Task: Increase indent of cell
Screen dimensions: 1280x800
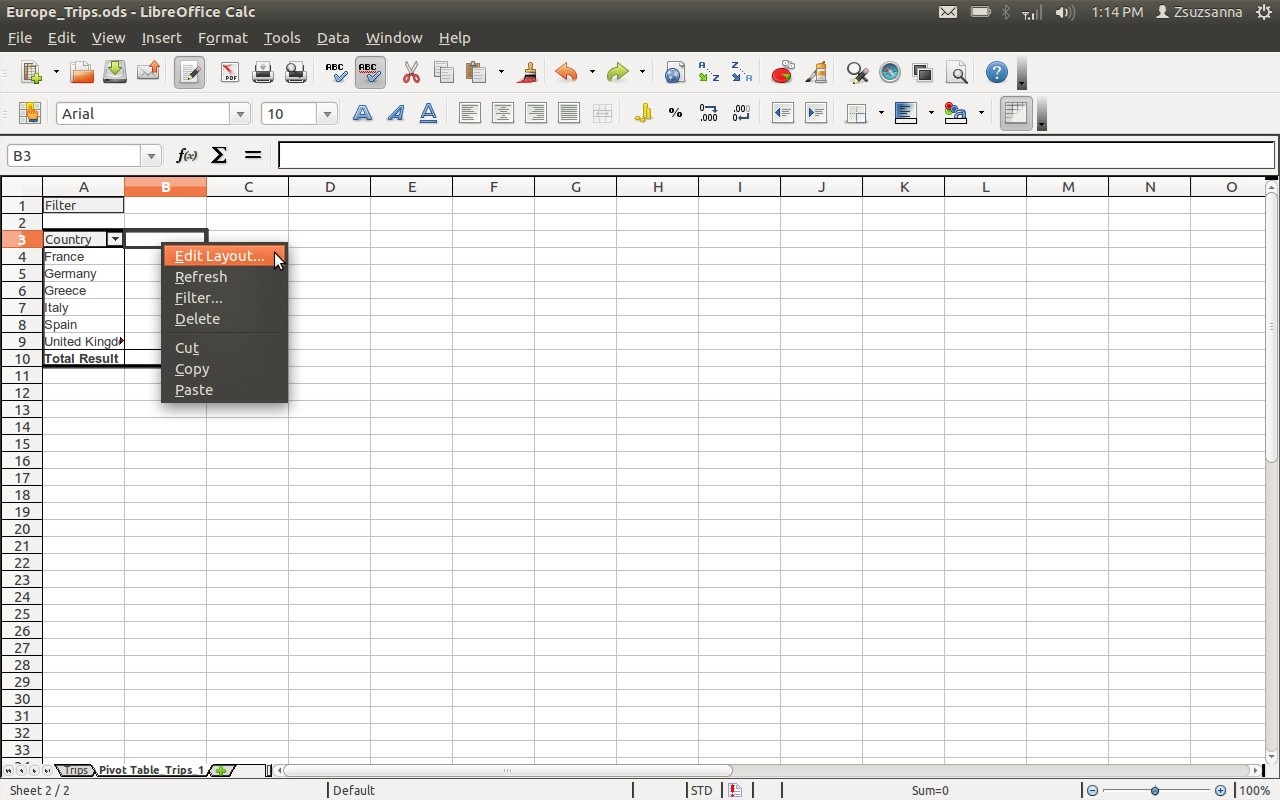Action: (816, 113)
